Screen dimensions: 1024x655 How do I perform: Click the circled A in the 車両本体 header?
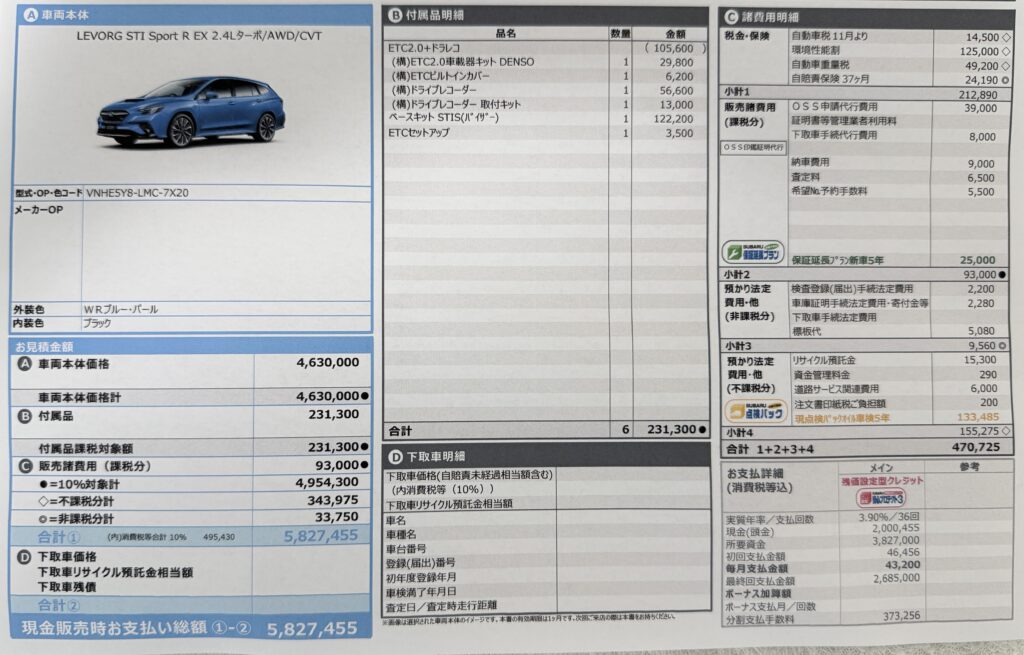30,14
